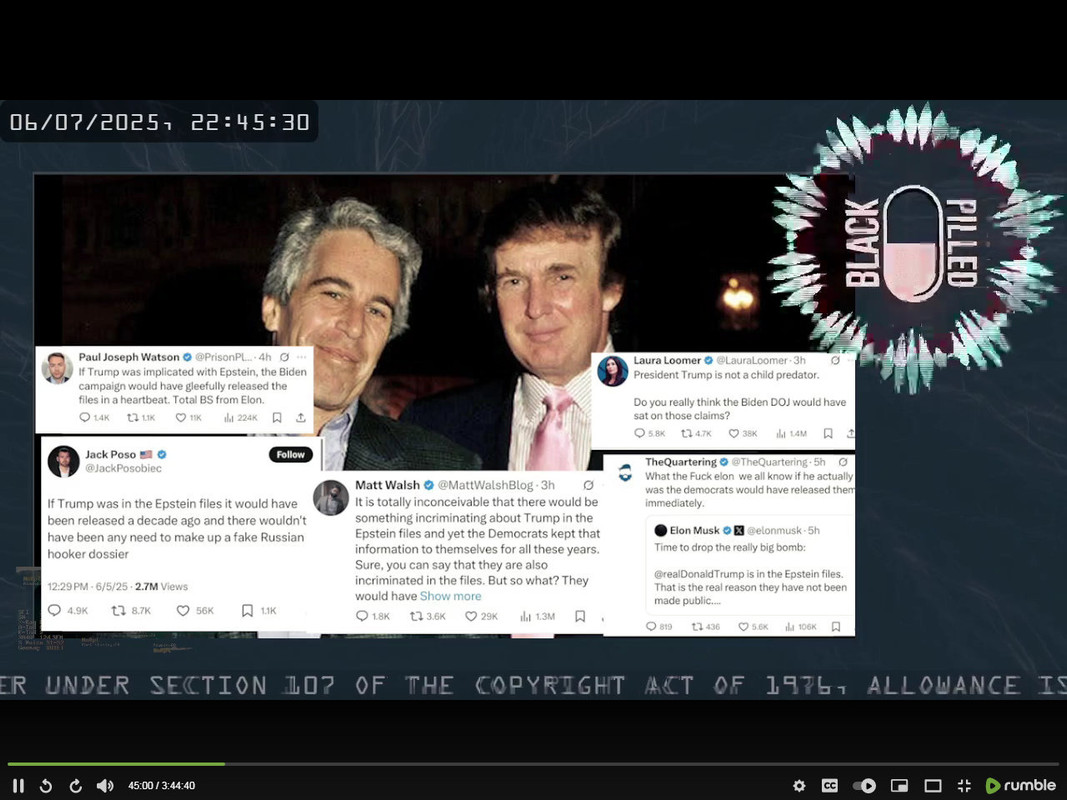Rewind the video with the back arrow
The image size is (1067, 800).
pyautogui.click(x=46, y=786)
